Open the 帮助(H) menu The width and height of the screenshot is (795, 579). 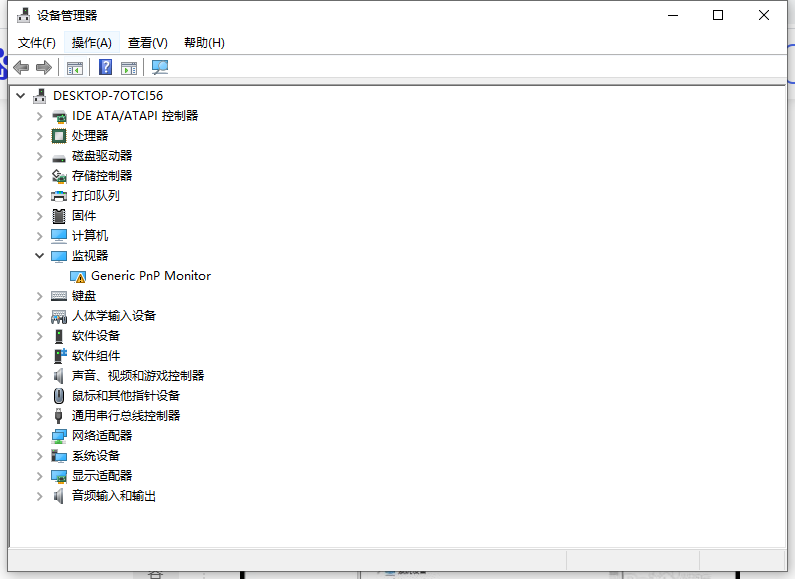tap(204, 43)
